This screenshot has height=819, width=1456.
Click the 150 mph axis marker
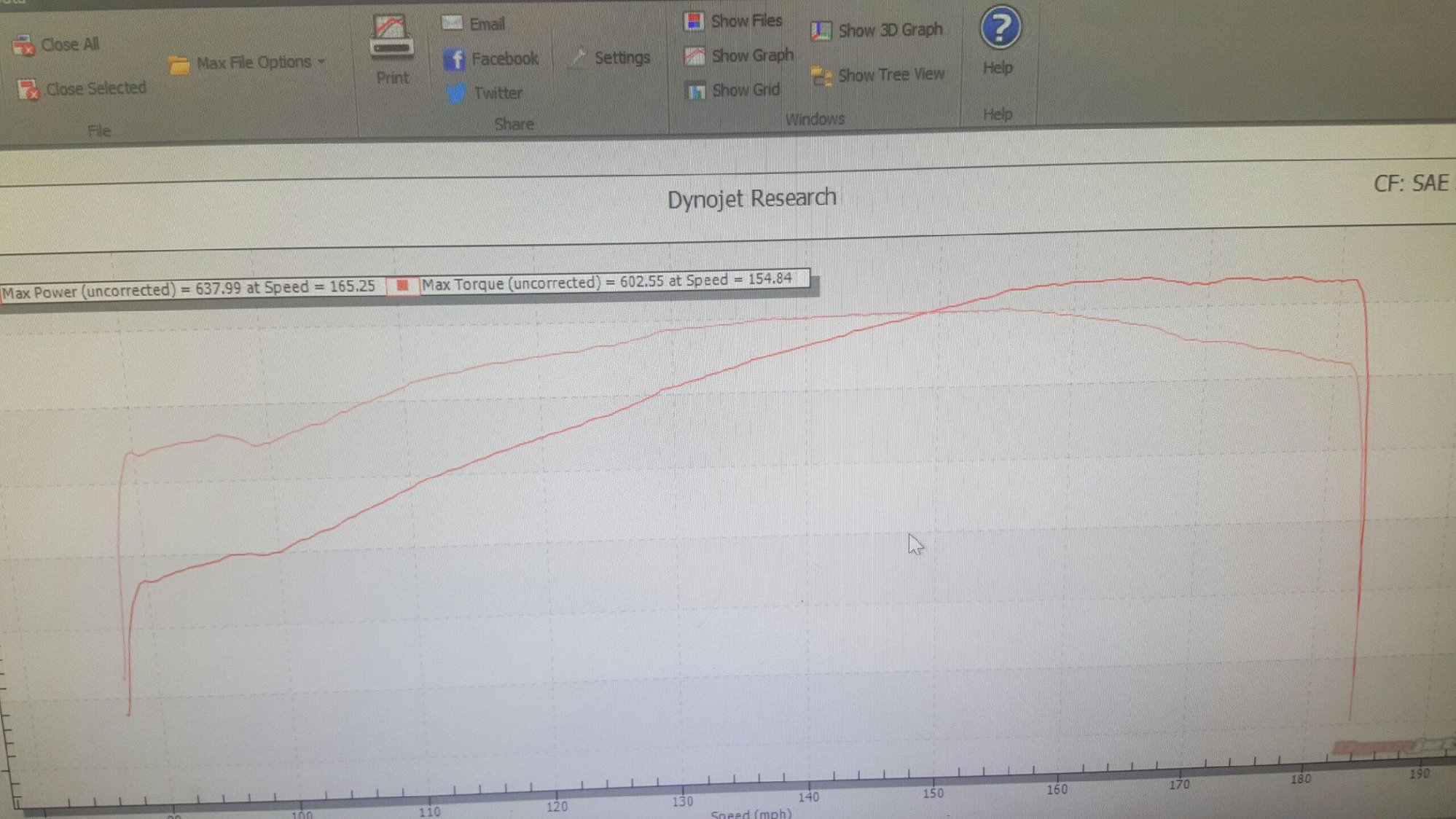point(933,793)
